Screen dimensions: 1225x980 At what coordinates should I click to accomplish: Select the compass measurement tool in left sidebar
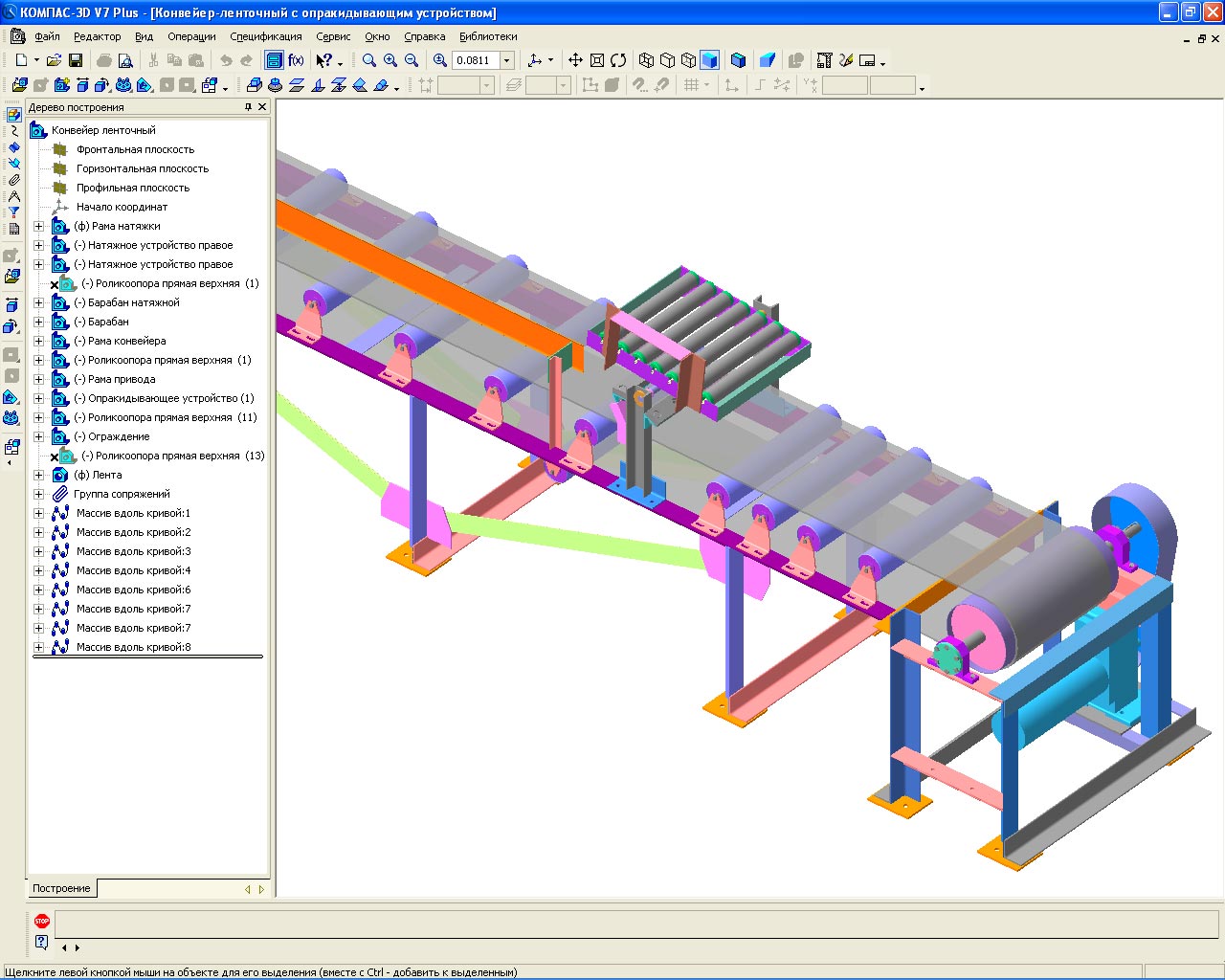pyautogui.click(x=13, y=196)
